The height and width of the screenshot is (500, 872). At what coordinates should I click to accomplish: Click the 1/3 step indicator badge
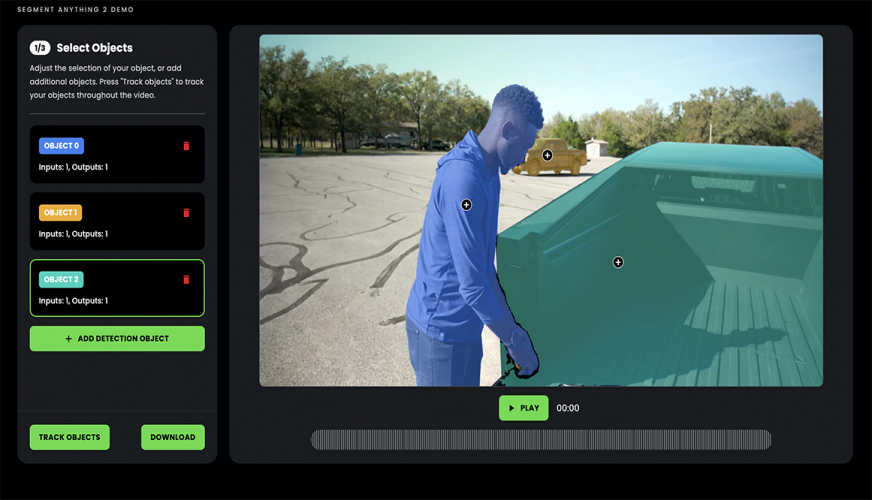(40, 48)
